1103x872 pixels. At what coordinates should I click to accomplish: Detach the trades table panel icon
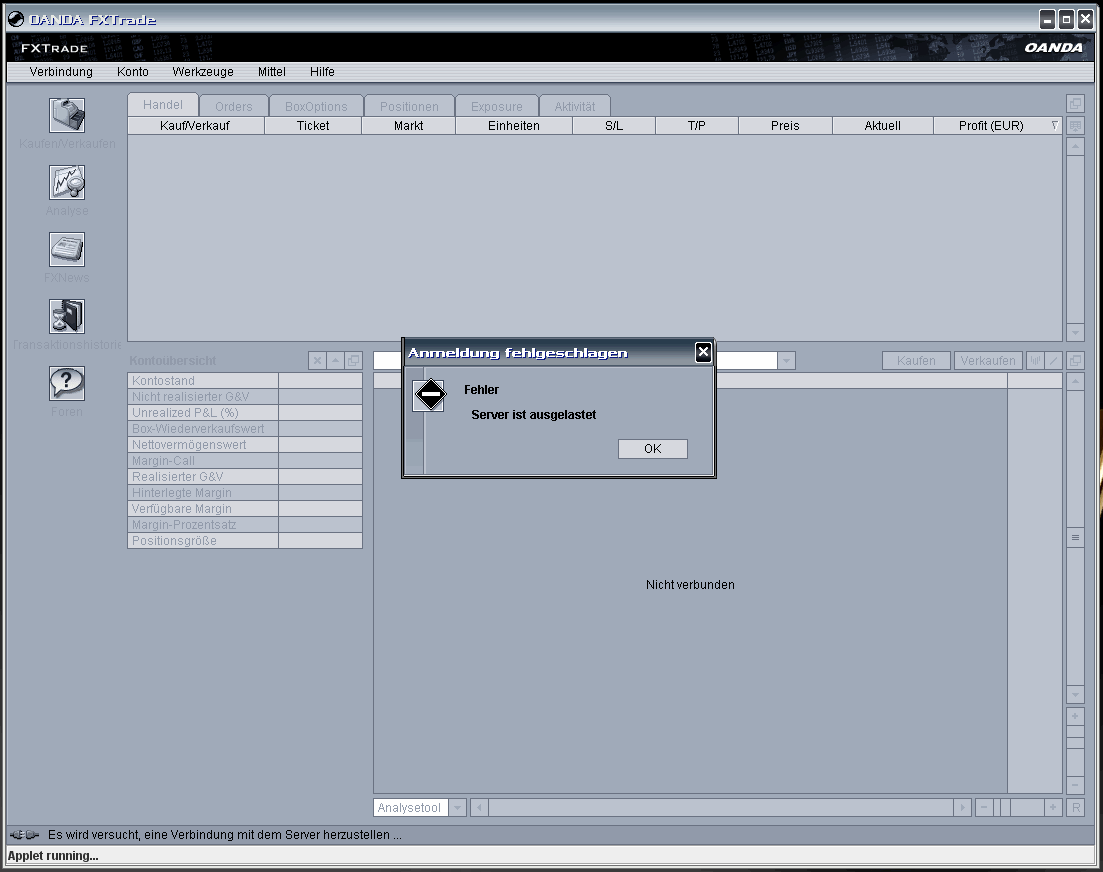[x=1076, y=104]
